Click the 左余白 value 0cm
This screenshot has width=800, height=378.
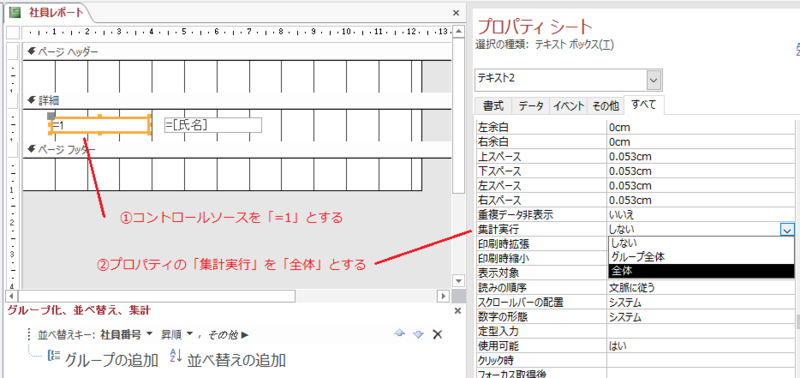tap(702, 128)
